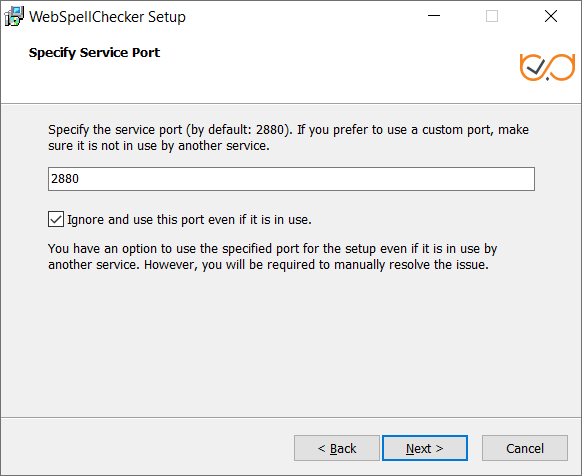Click the "WebSpellChecker Setup" title bar text
The width and height of the screenshot is (582, 476).
[107, 17]
